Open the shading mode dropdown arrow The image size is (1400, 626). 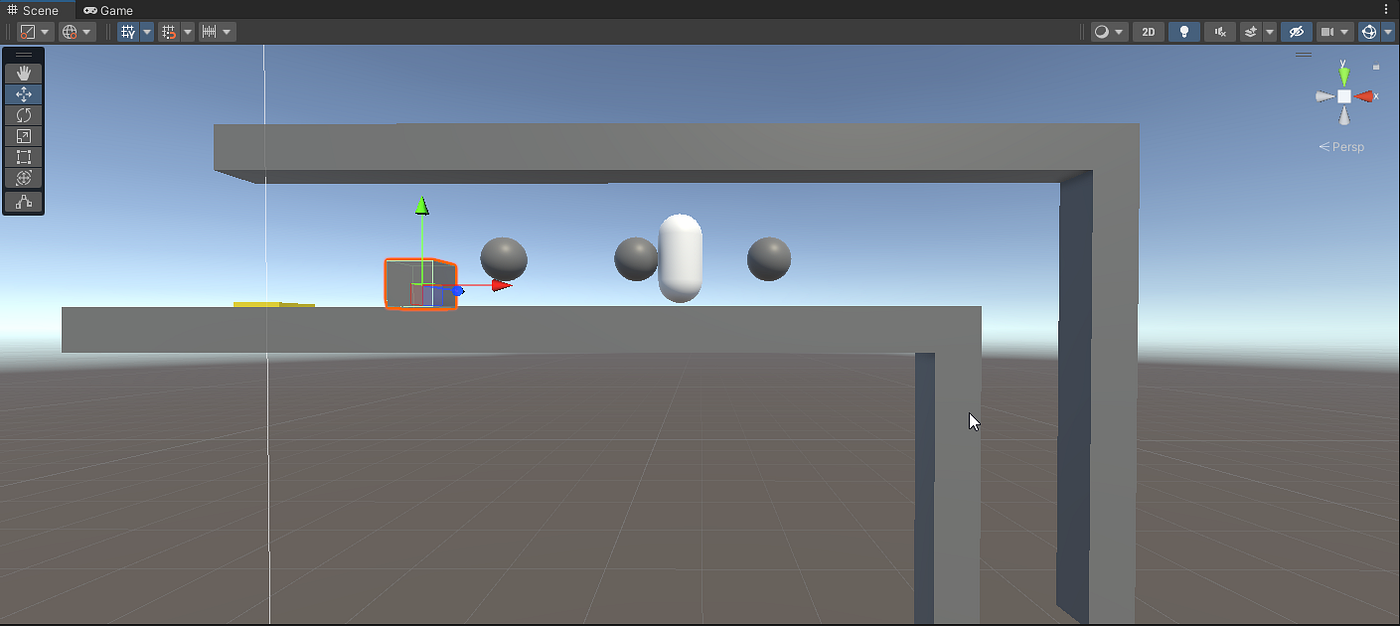click(1120, 32)
